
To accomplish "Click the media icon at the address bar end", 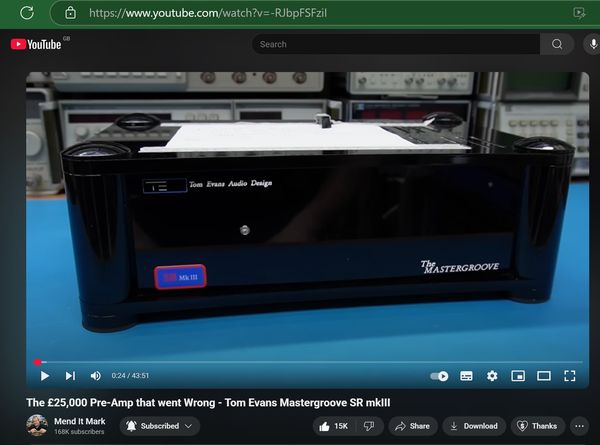I will (580, 13).
